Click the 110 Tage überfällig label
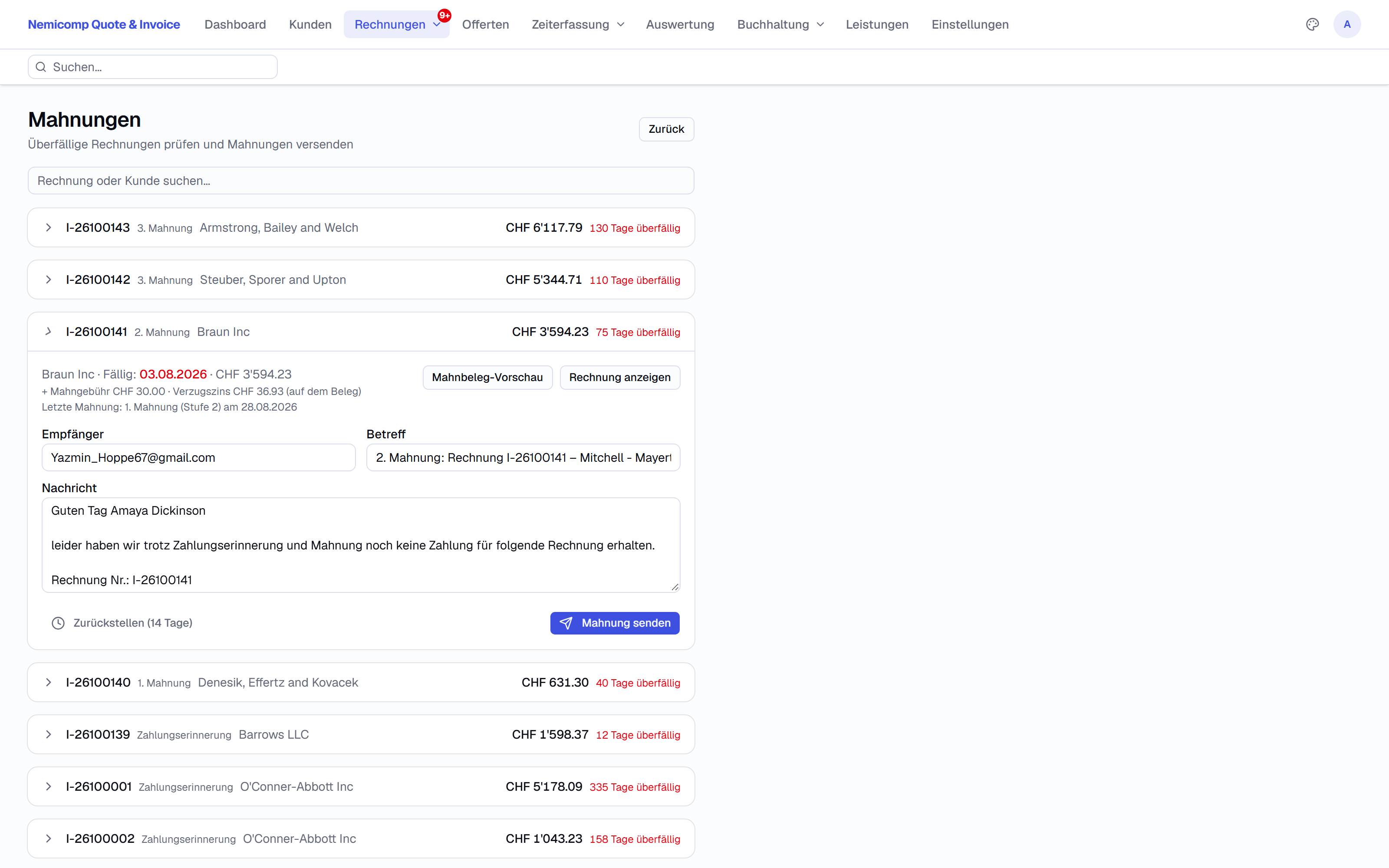The width and height of the screenshot is (1389, 868). 634,280
